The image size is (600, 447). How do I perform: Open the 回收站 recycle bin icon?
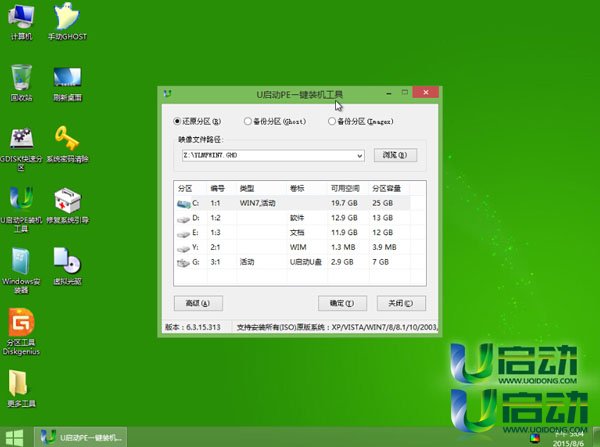21,83
